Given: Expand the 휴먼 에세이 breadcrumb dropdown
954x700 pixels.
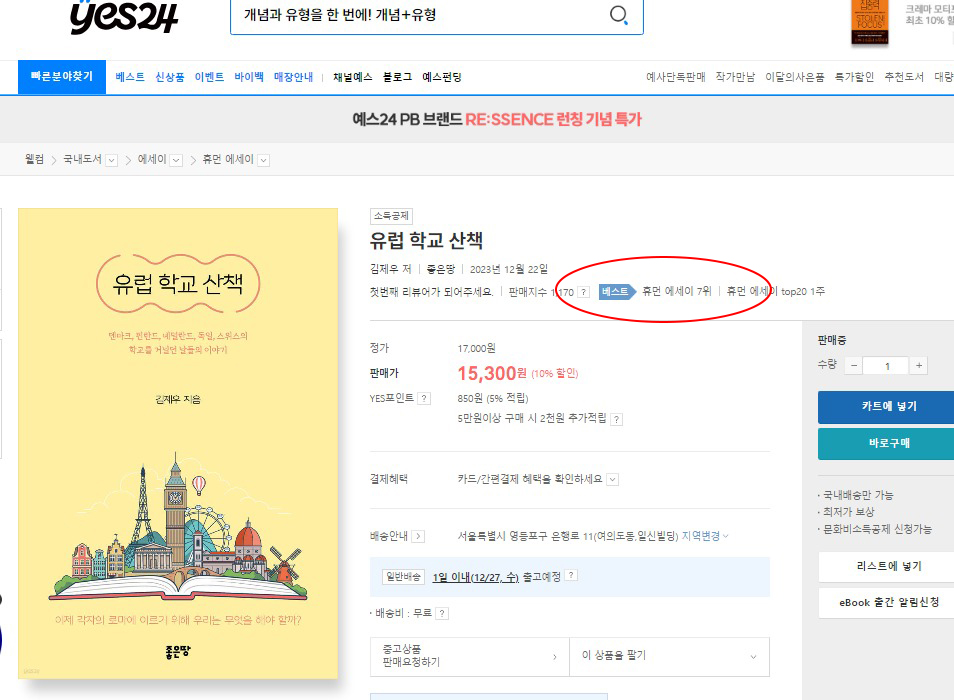Looking at the screenshot, I should click(x=263, y=160).
